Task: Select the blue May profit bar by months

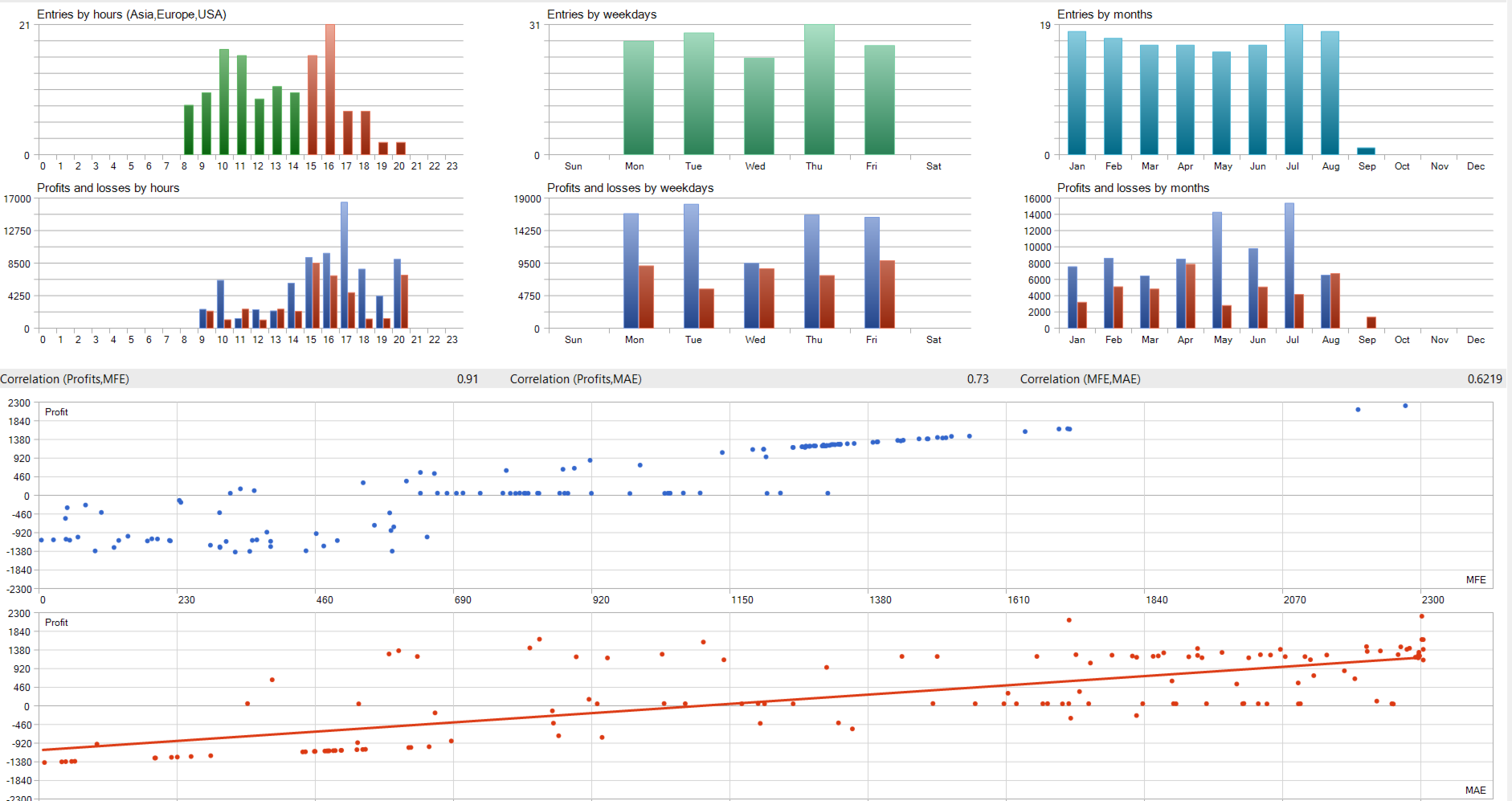Action: pos(1217,270)
